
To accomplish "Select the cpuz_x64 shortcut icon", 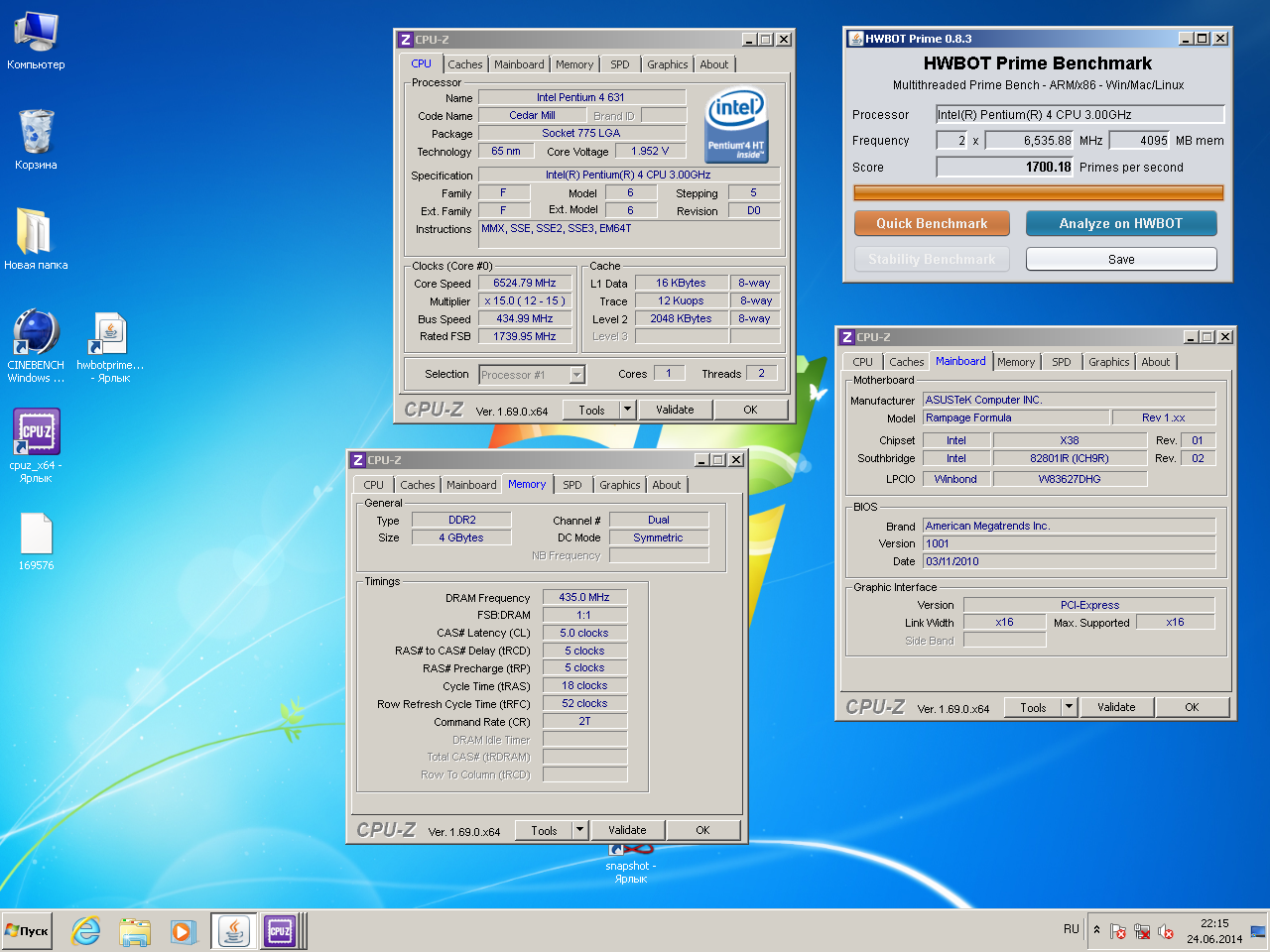I will coord(36,445).
